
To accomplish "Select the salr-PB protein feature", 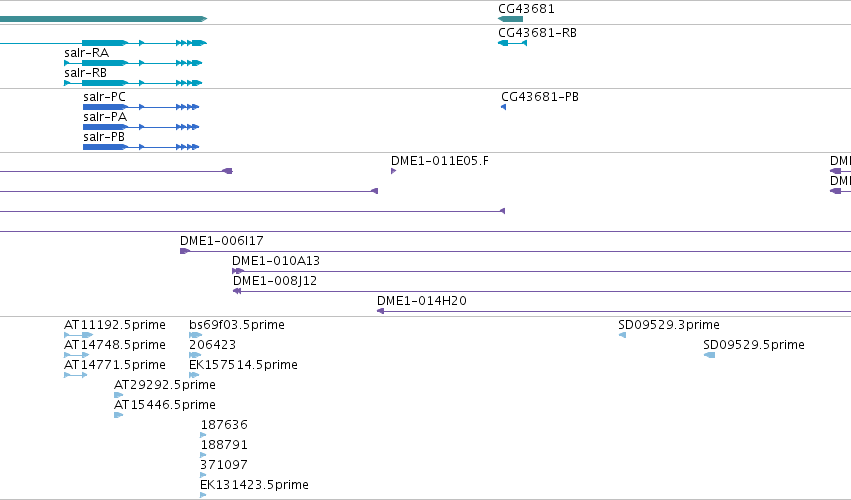I will point(141,147).
